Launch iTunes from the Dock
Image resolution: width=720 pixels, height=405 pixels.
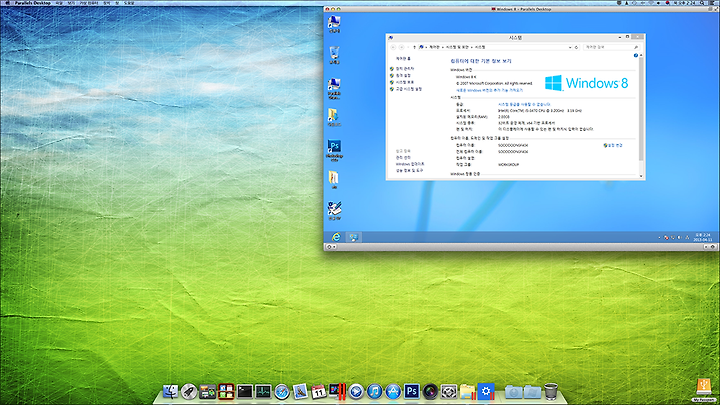tap(374, 392)
